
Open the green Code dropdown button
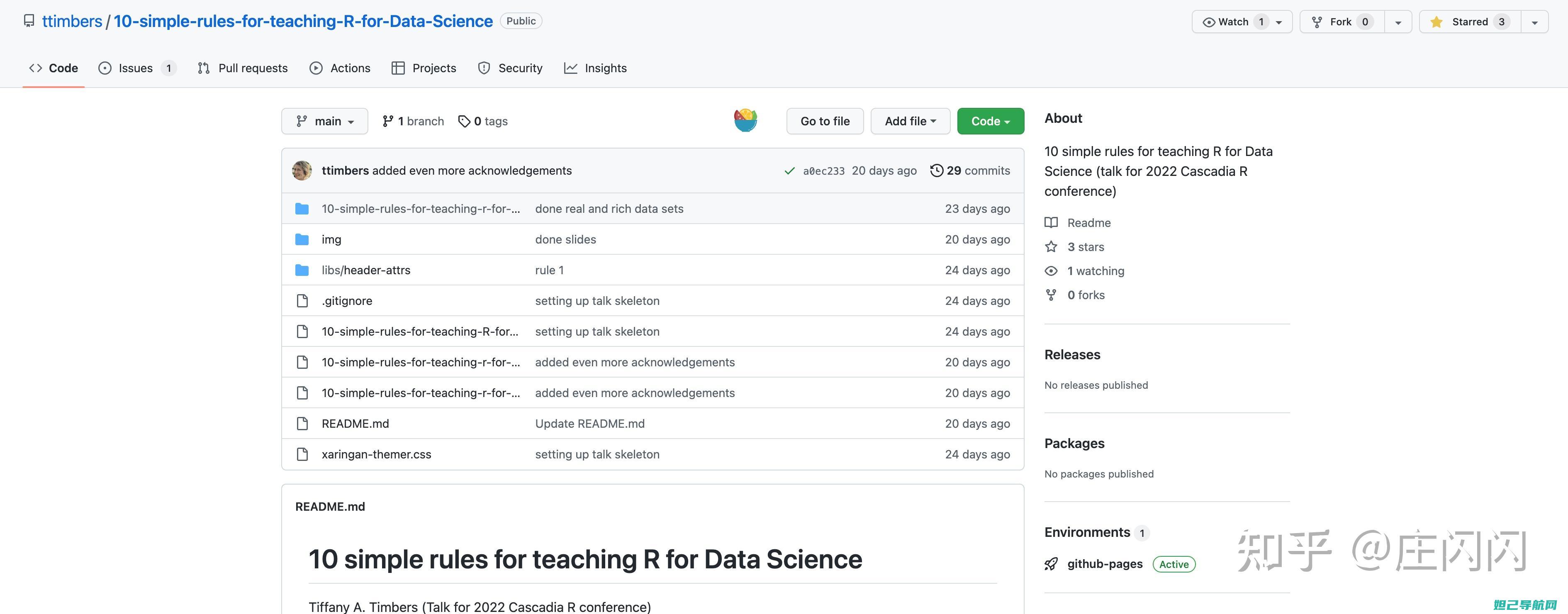click(990, 121)
